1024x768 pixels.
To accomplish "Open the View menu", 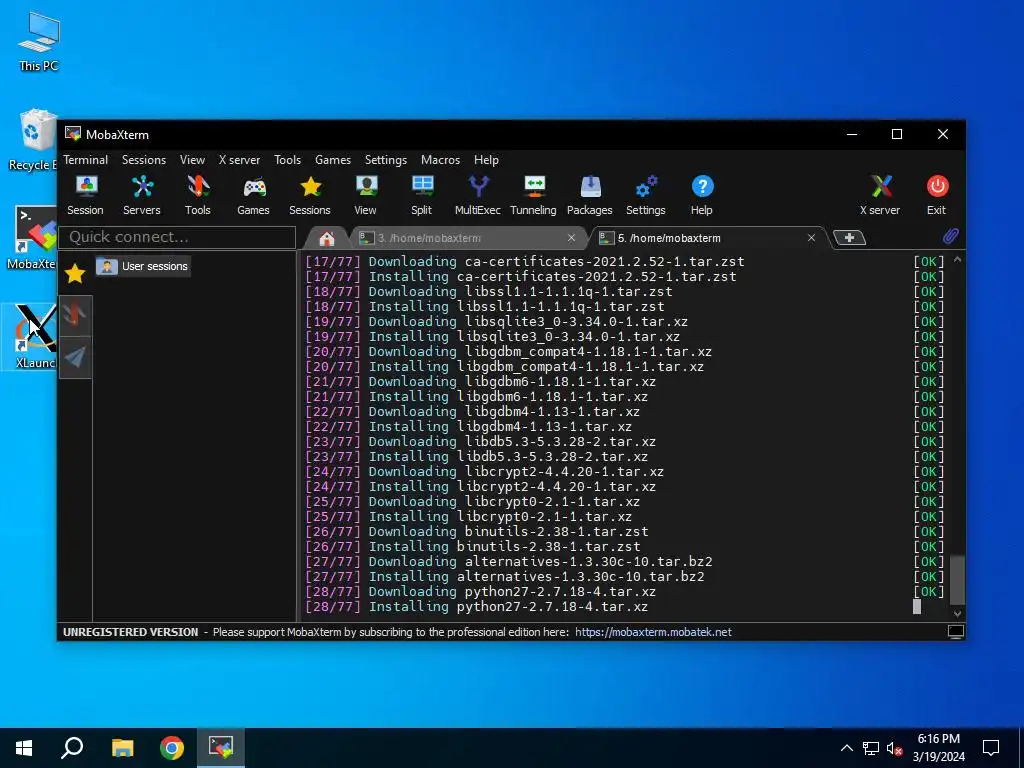I will coord(192,160).
